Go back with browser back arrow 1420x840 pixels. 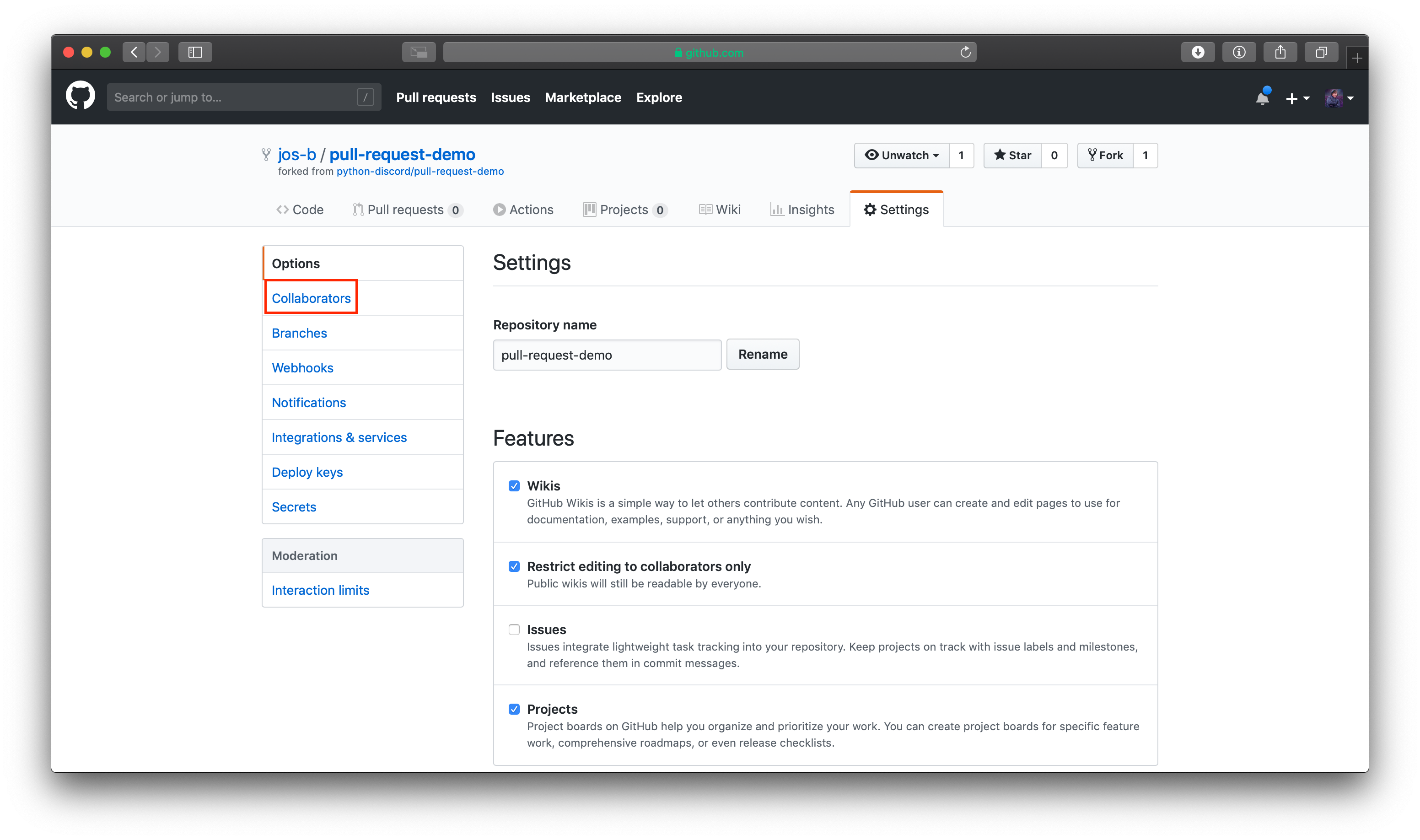[134, 52]
